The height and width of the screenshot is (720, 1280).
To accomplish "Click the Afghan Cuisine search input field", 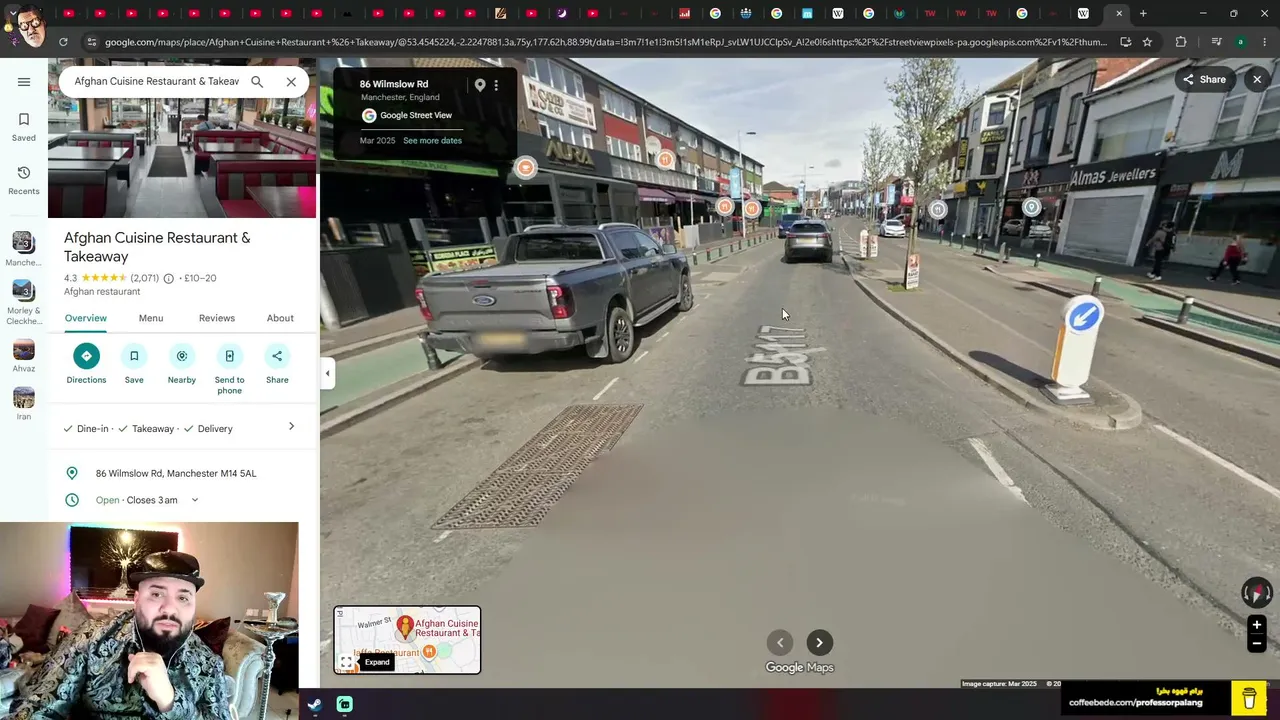I will [x=156, y=81].
